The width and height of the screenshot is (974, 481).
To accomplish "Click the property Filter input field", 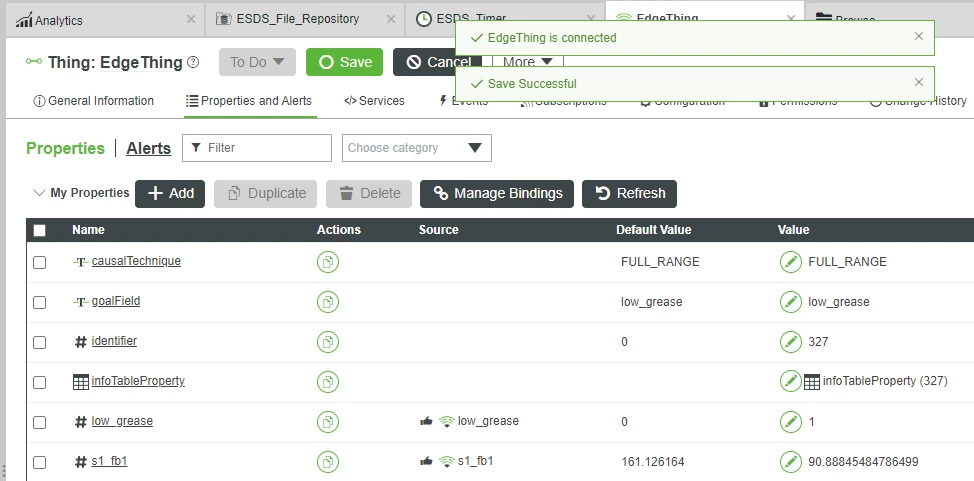I will click(x=257, y=148).
